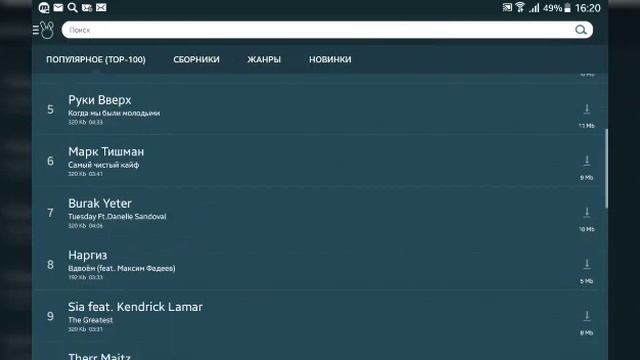Select song Вдвоём (feat. Максим Фадеев)
The image size is (640, 360).
tap(122, 268)
